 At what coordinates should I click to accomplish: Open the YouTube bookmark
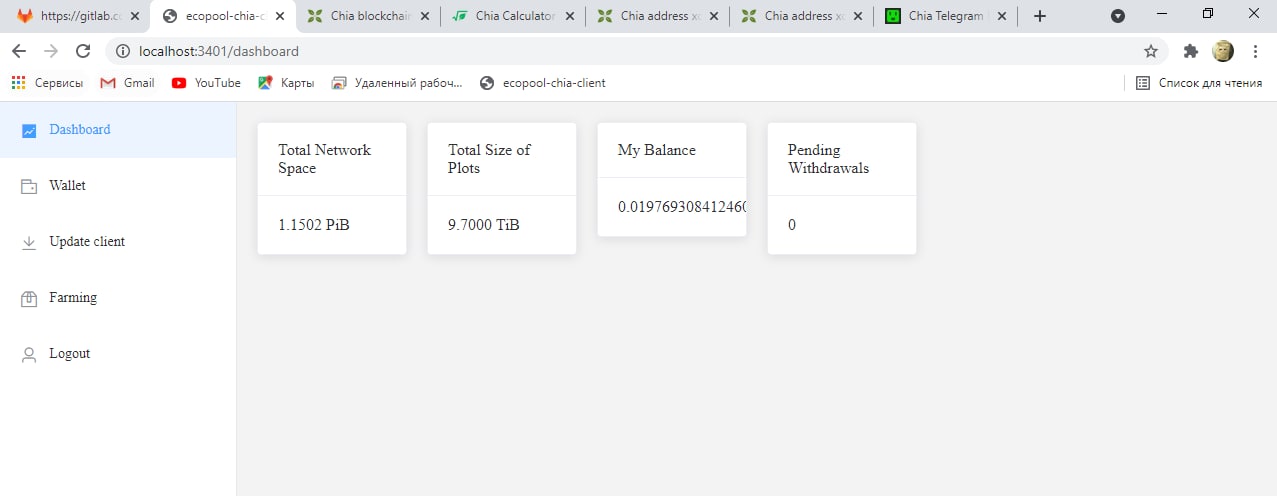click(207, 83)
